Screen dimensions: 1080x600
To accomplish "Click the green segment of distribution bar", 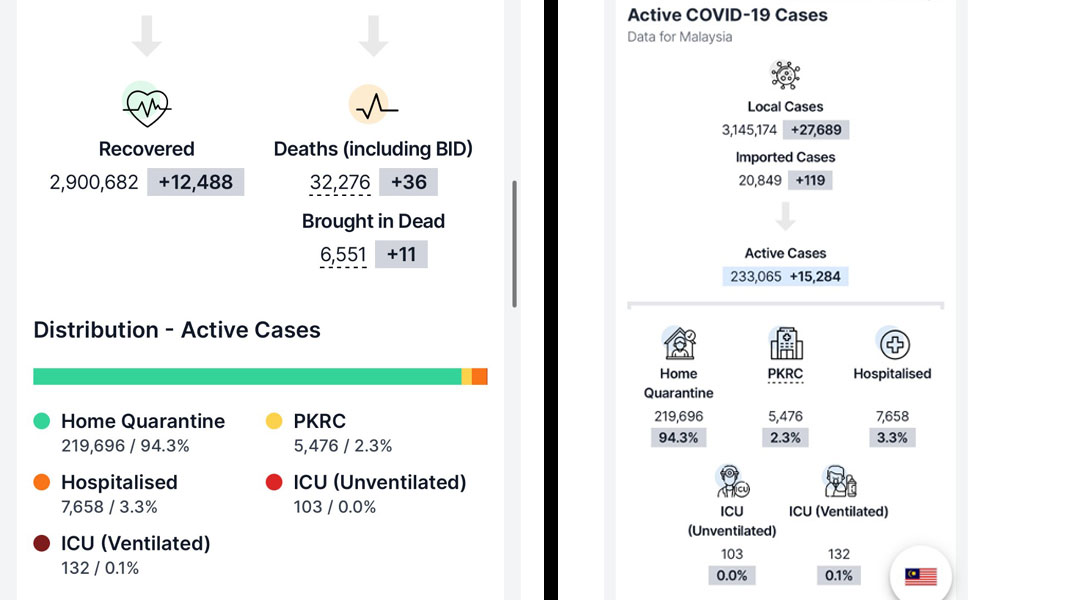I will coord(247,376).
